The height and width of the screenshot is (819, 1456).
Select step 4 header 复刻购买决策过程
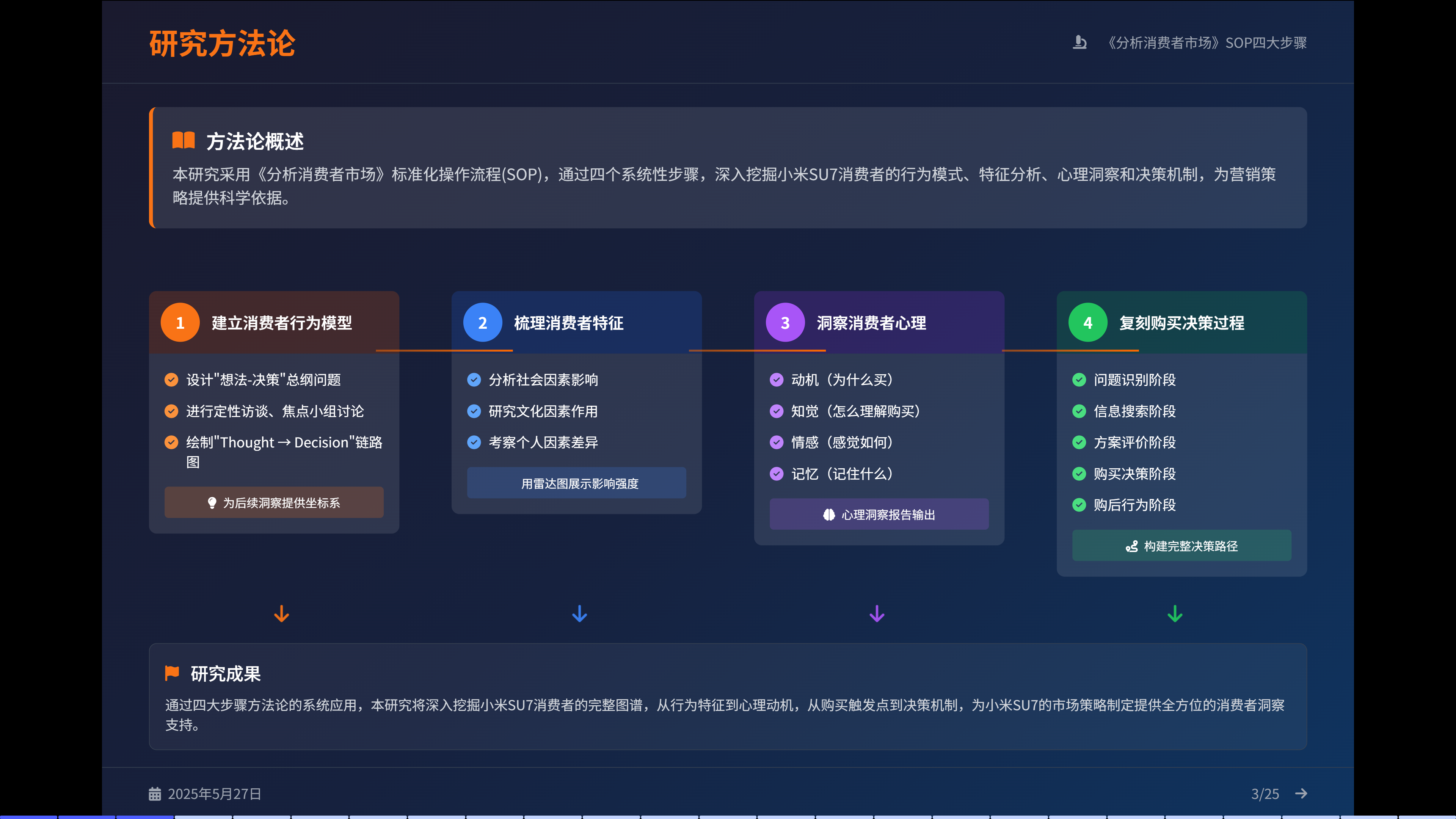1181,323
